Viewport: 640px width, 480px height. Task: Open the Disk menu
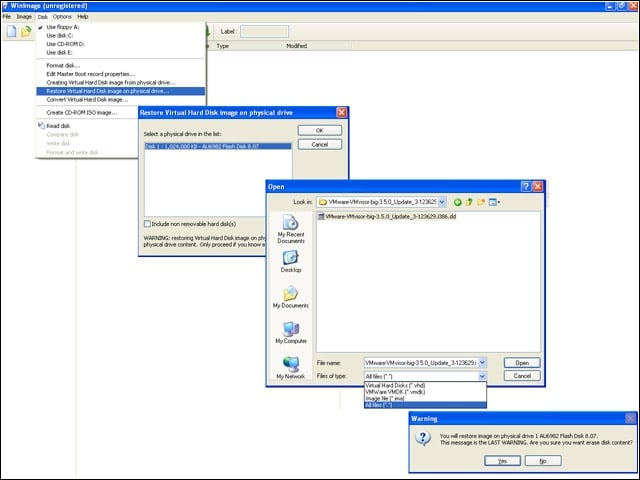point(42,17)
